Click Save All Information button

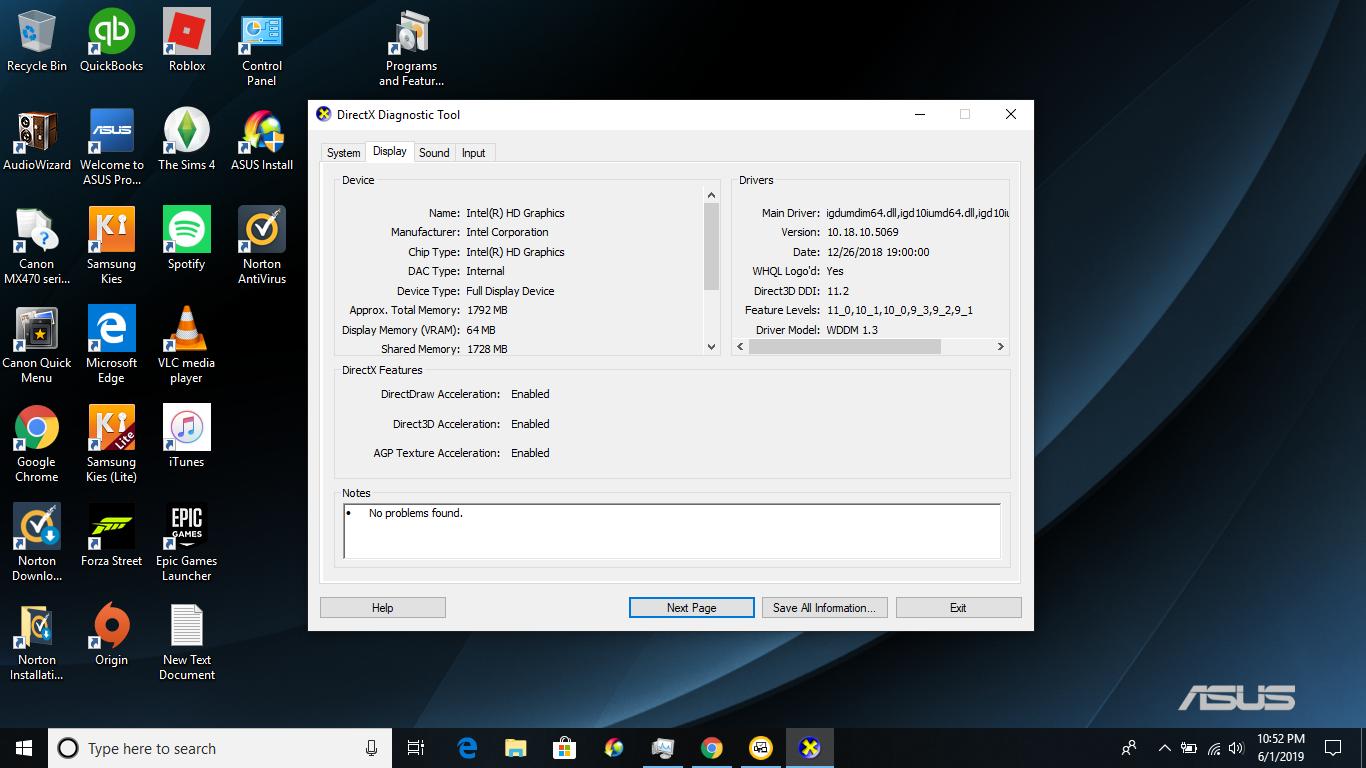click(824, 608)
